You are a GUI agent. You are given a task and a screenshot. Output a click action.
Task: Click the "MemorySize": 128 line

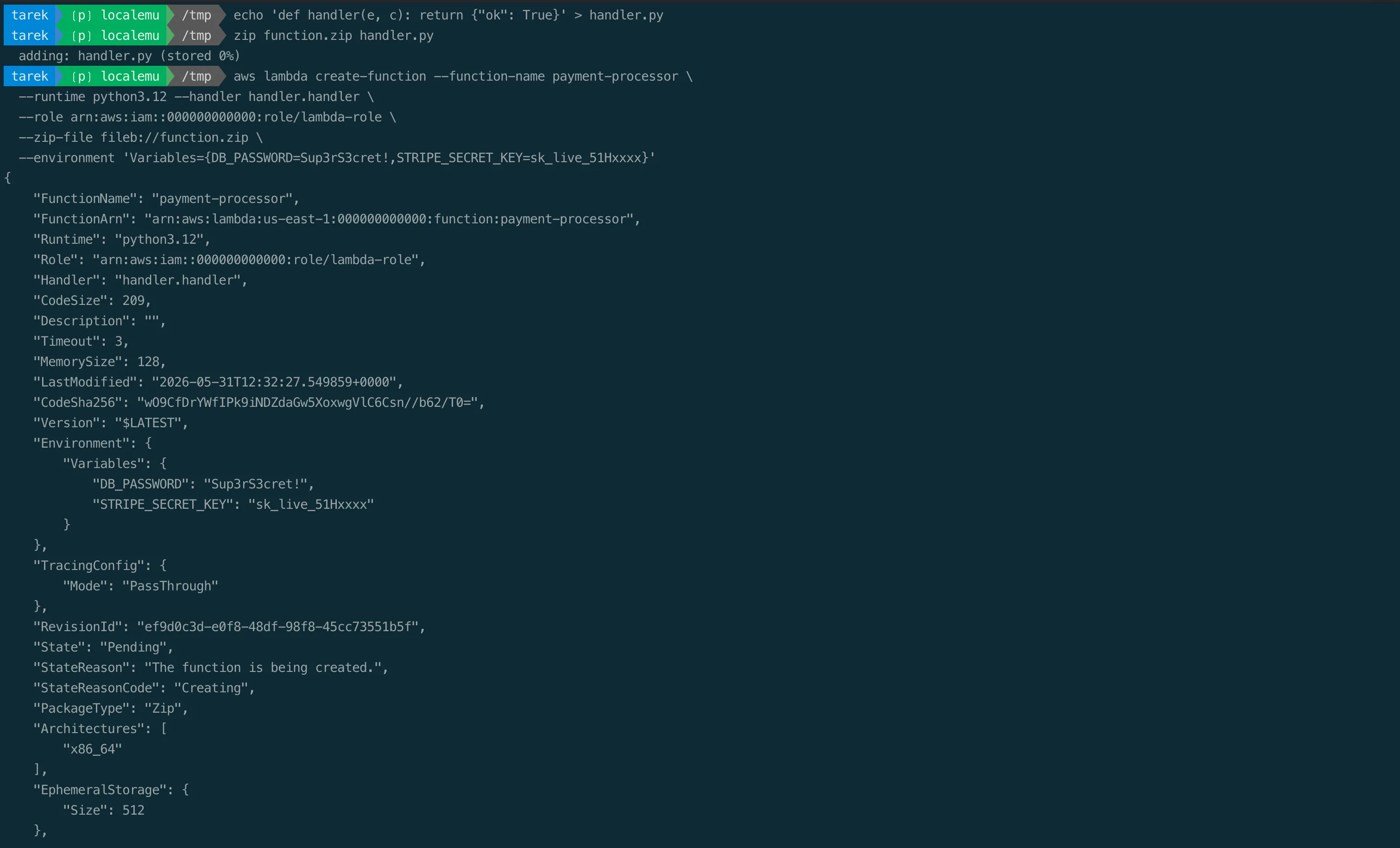(100, 362)
